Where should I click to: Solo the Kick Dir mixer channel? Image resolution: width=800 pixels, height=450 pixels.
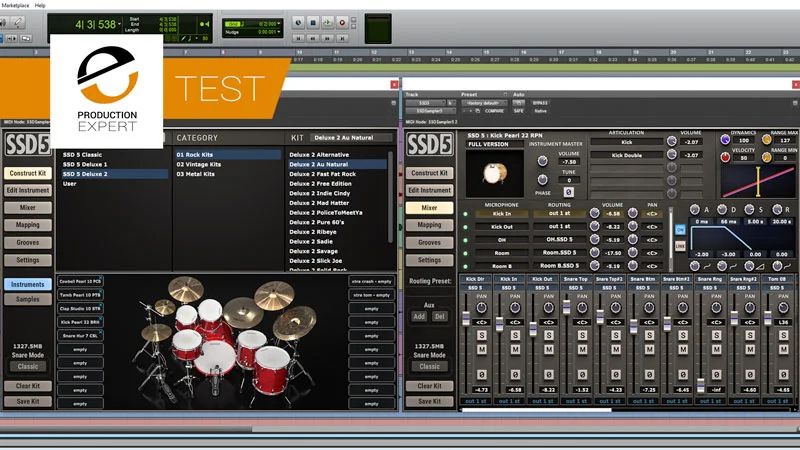[x=482, y=336]
